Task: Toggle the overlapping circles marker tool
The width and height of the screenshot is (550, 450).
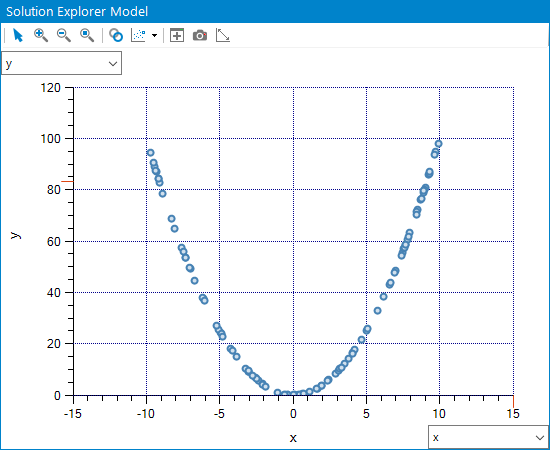Action: tap(116, 35)
